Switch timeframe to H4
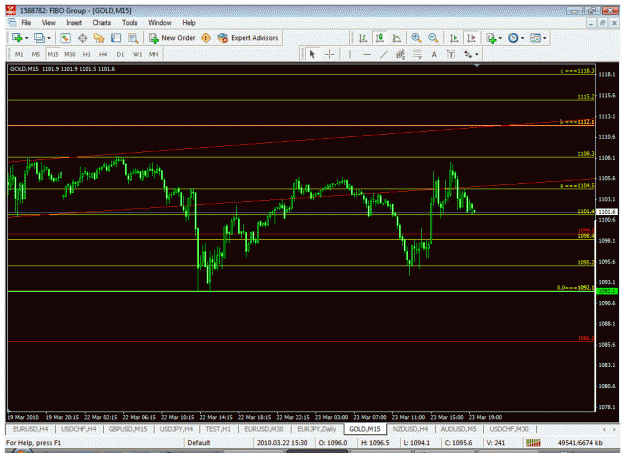Screen dimensions: 625x453 tap(103, 54)
